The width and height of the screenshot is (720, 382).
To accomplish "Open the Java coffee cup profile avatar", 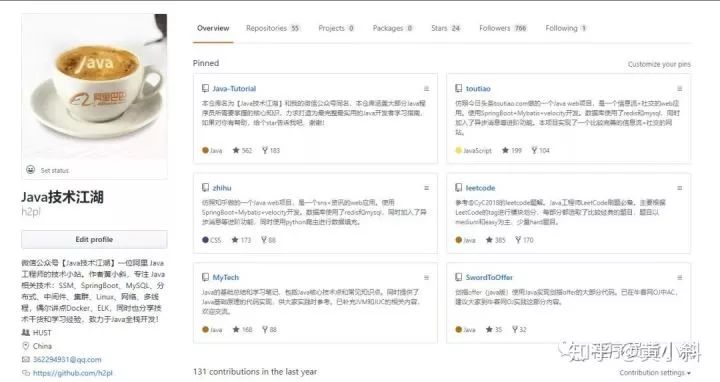I will click(94, 86).
